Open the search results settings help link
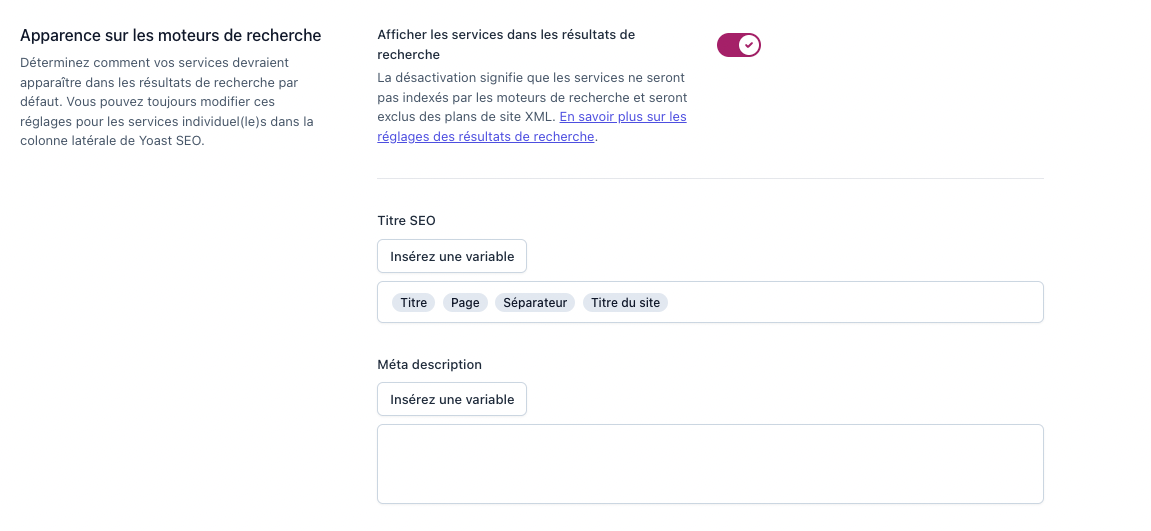This screenshot has width=1151, height=531. pos(622,117)
